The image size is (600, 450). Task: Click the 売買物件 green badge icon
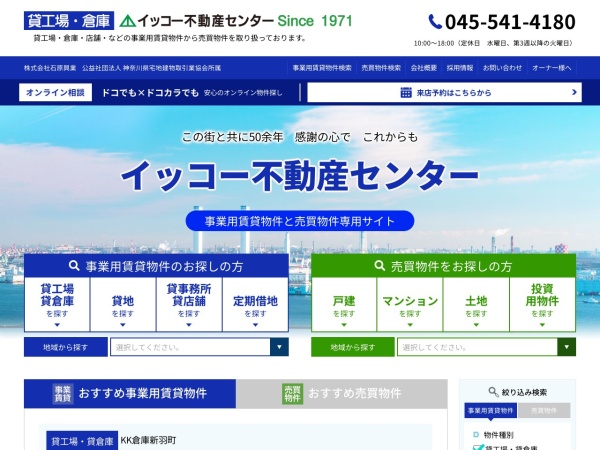292,393
